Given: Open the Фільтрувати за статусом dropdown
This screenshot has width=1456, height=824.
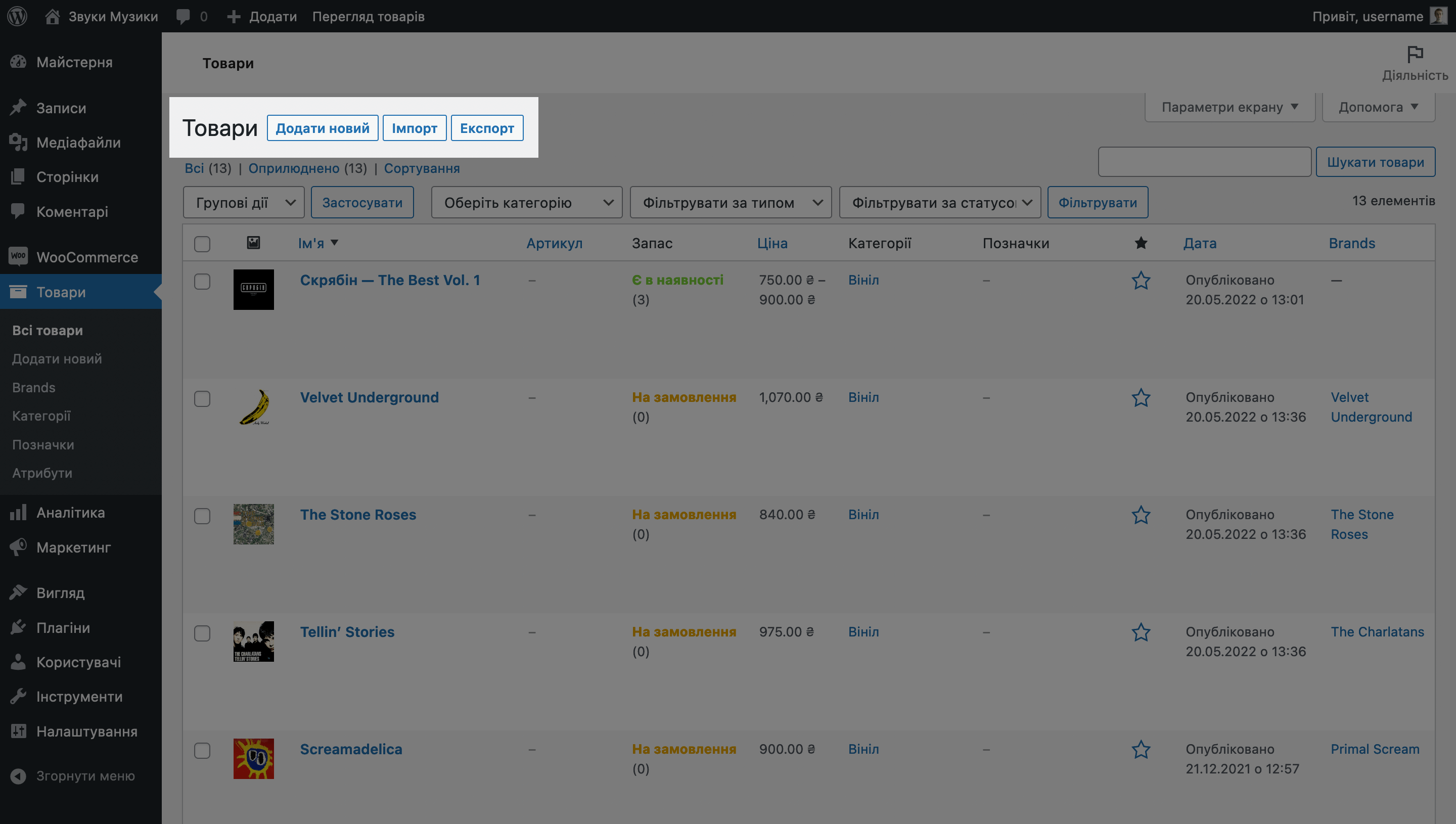Looking at the screenshot, I should [940, 202].
